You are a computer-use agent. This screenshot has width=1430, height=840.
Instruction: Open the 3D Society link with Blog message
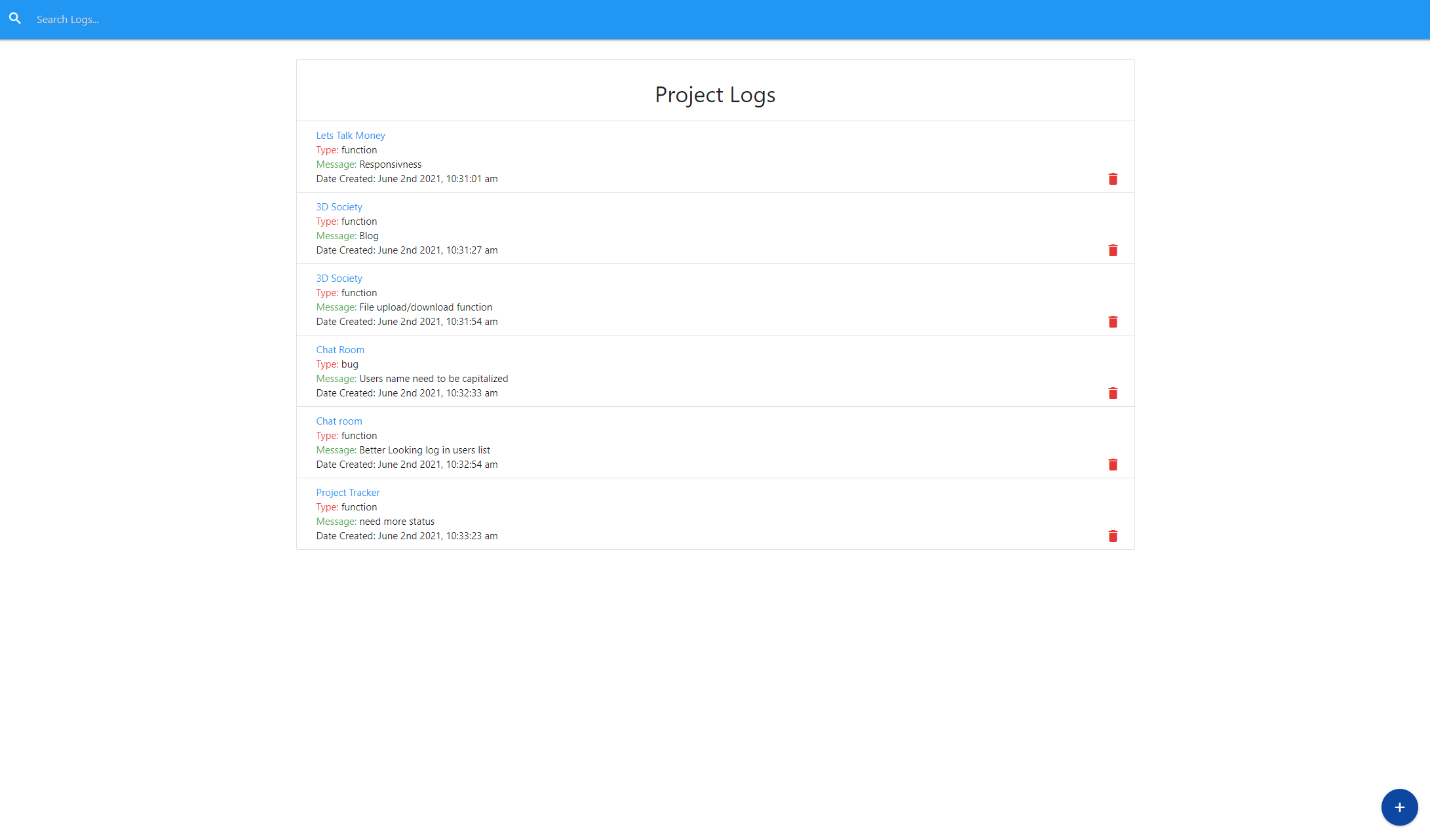(339, 207)
